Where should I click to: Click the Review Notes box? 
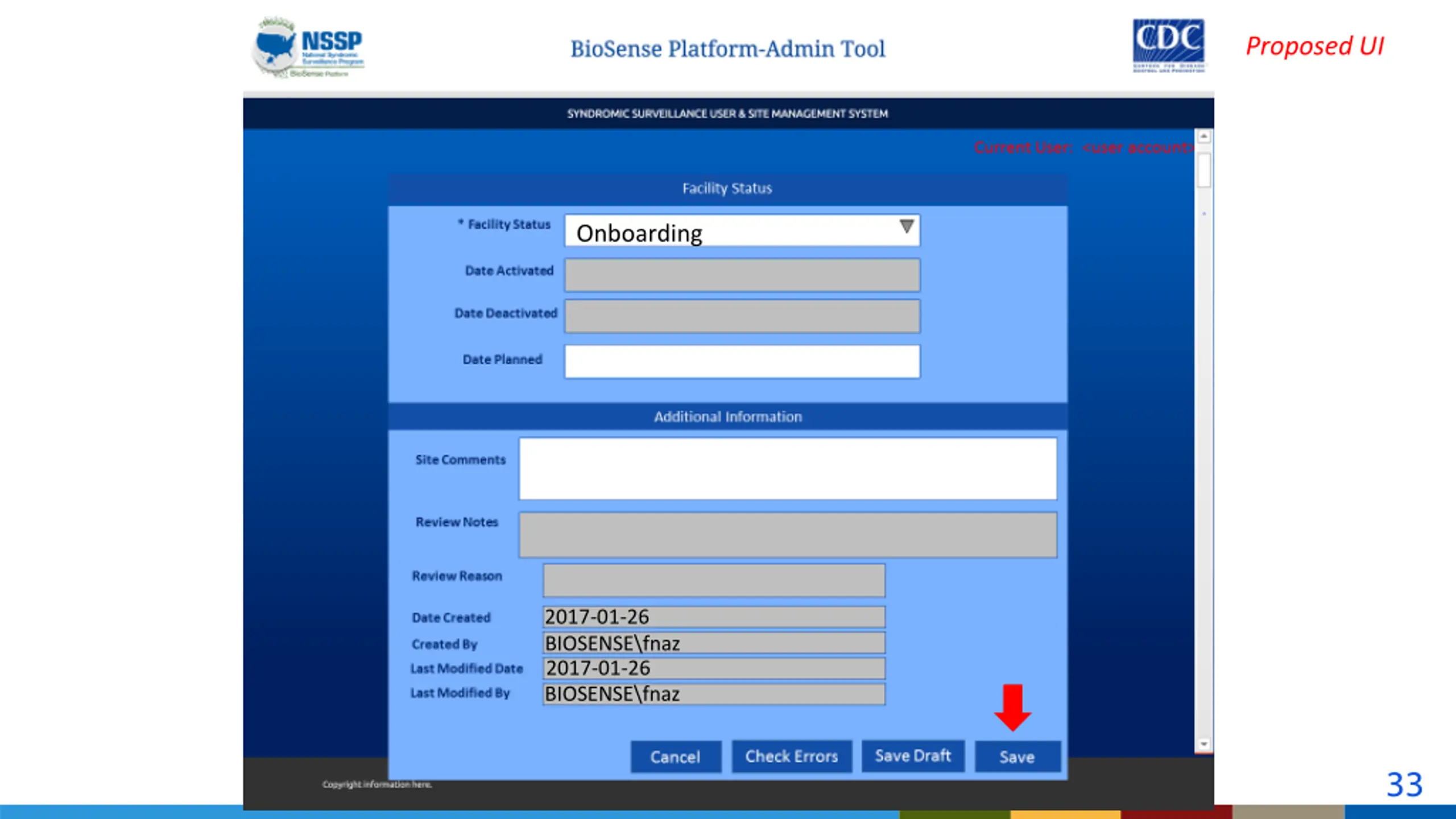tap(788, 535)
